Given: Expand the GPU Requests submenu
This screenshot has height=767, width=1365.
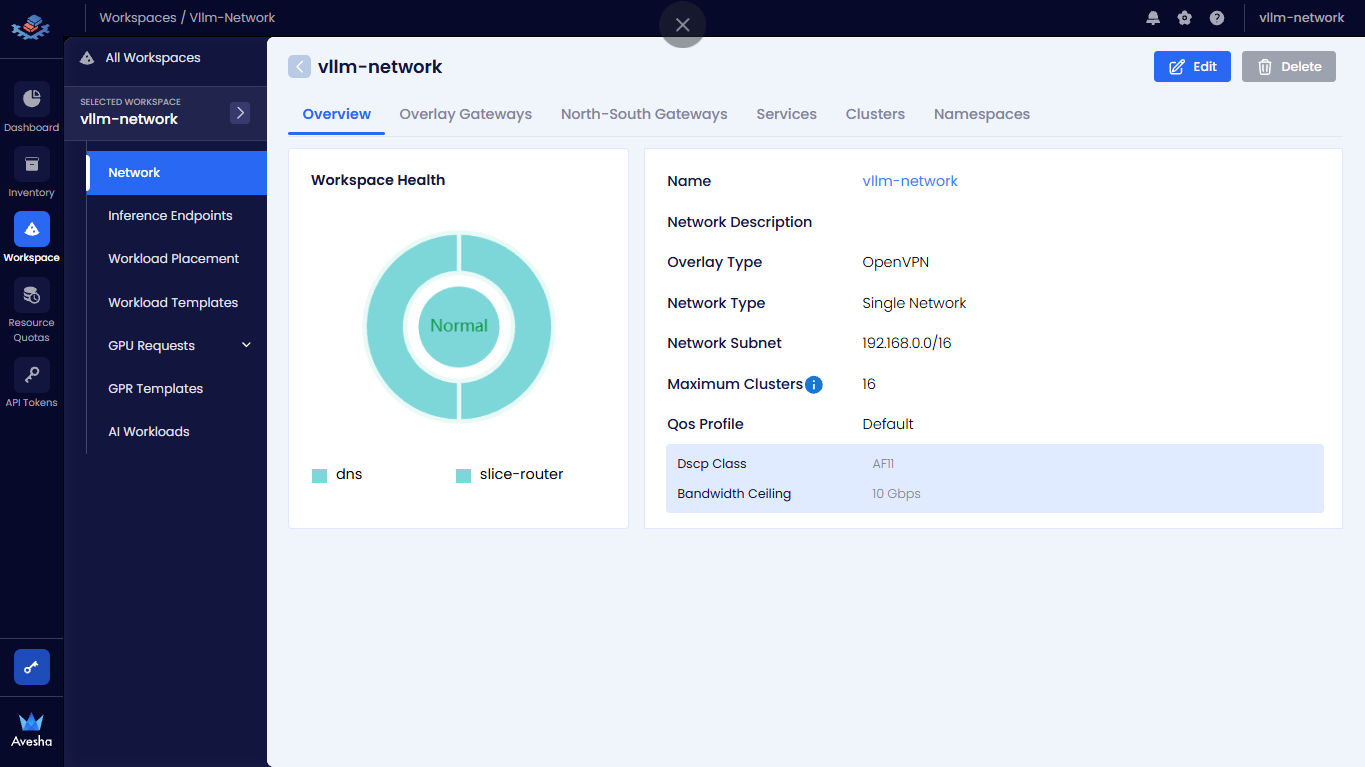Looking at the screenshot, I should [x=246, y=345].
